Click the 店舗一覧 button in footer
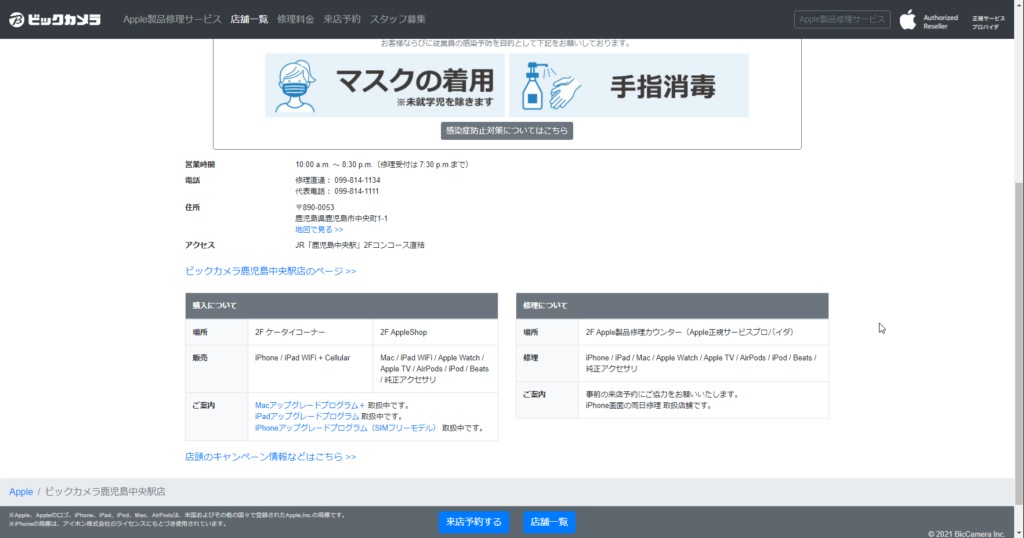 click(x=549, y=522)
